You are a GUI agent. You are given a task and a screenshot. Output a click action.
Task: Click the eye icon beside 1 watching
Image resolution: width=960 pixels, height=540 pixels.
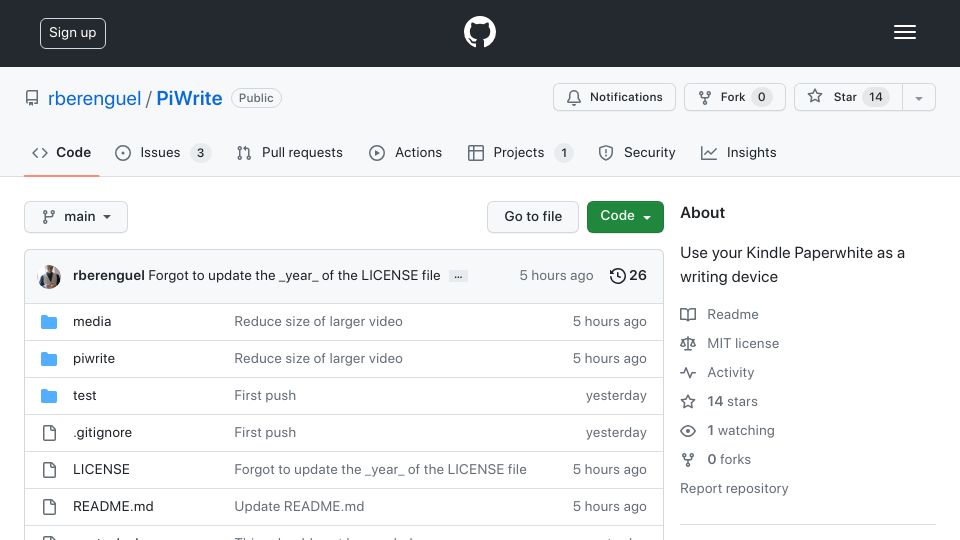point(688,431)
